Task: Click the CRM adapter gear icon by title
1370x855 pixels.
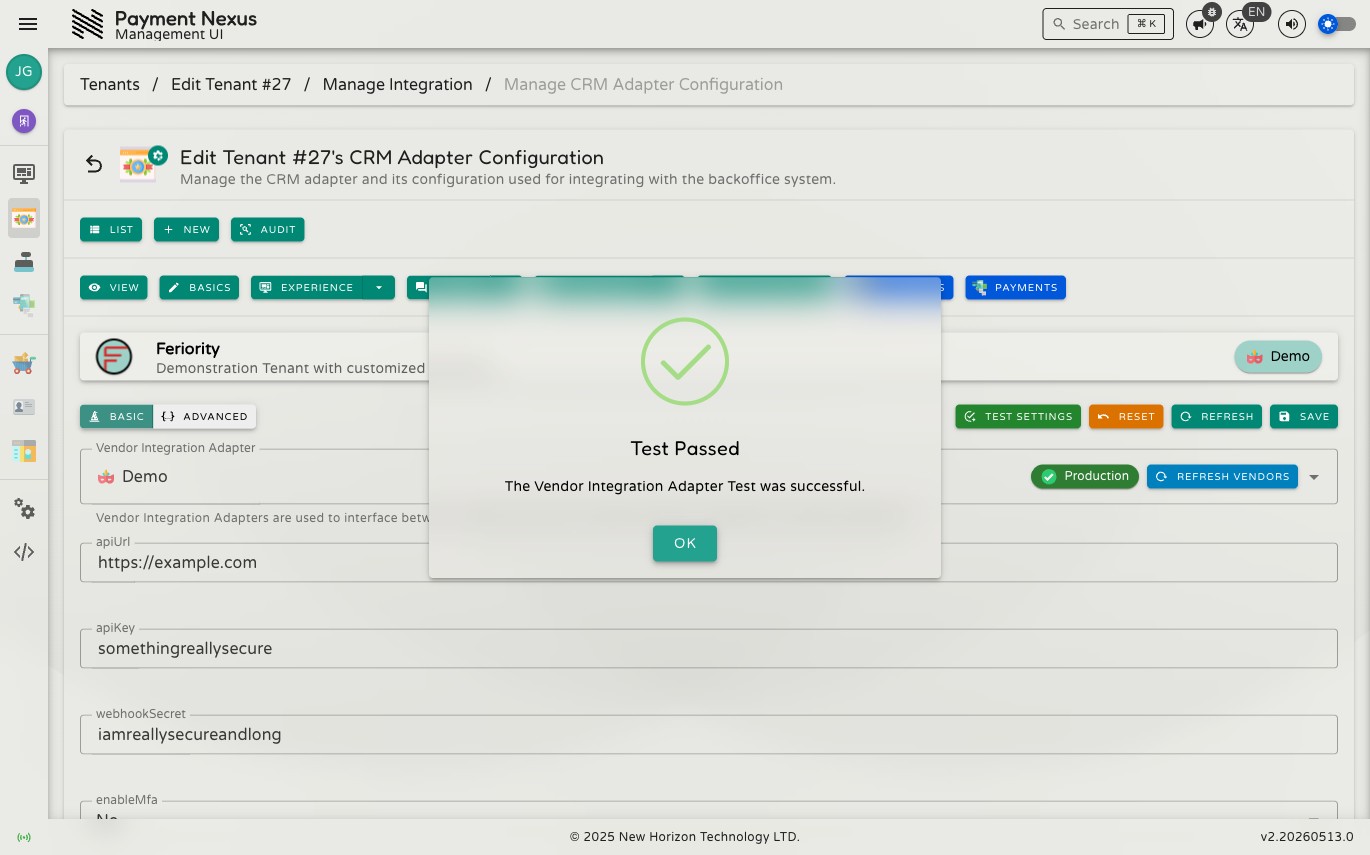Action: coord(143,164)
